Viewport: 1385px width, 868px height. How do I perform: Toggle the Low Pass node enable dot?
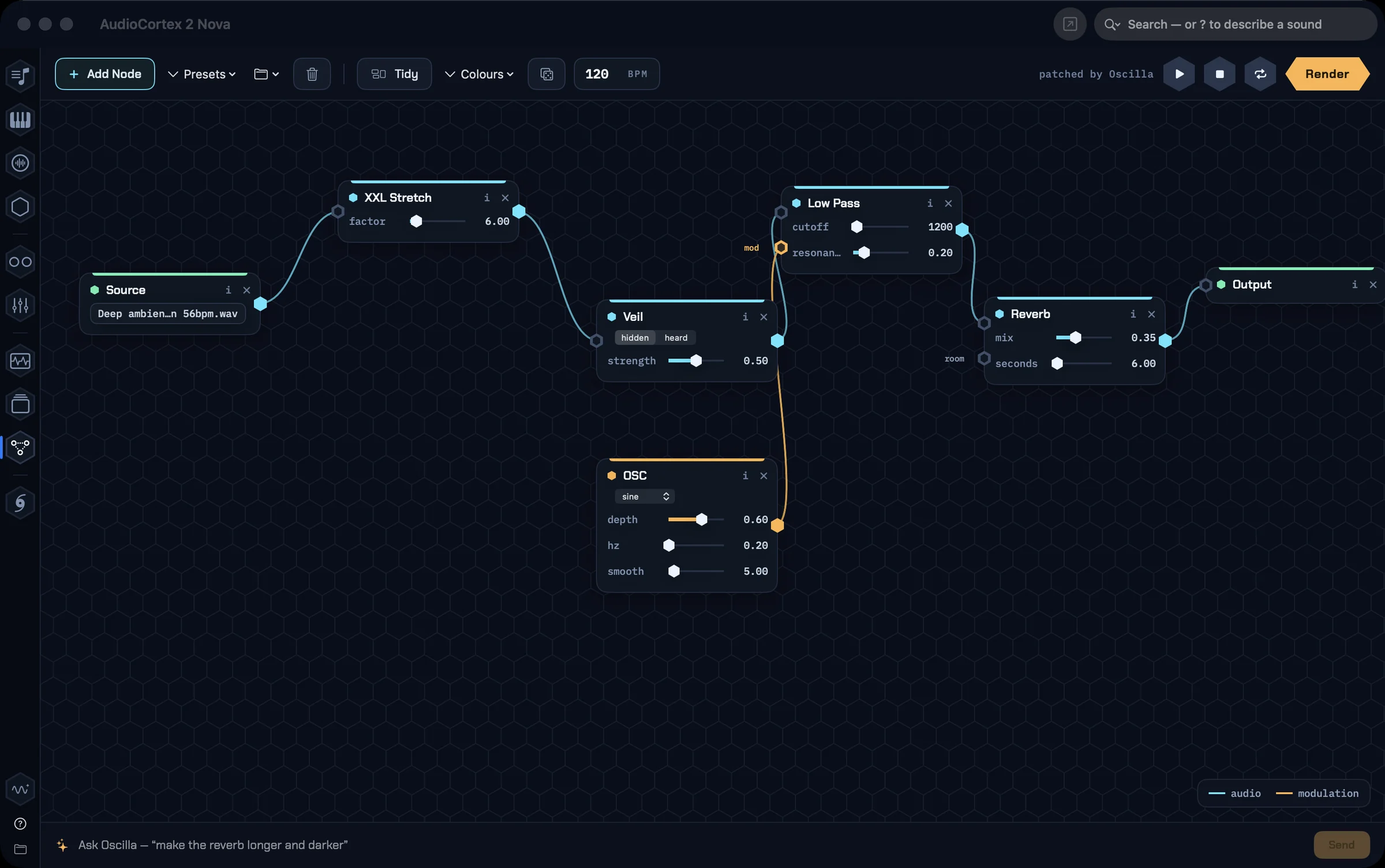click(796, 203)
